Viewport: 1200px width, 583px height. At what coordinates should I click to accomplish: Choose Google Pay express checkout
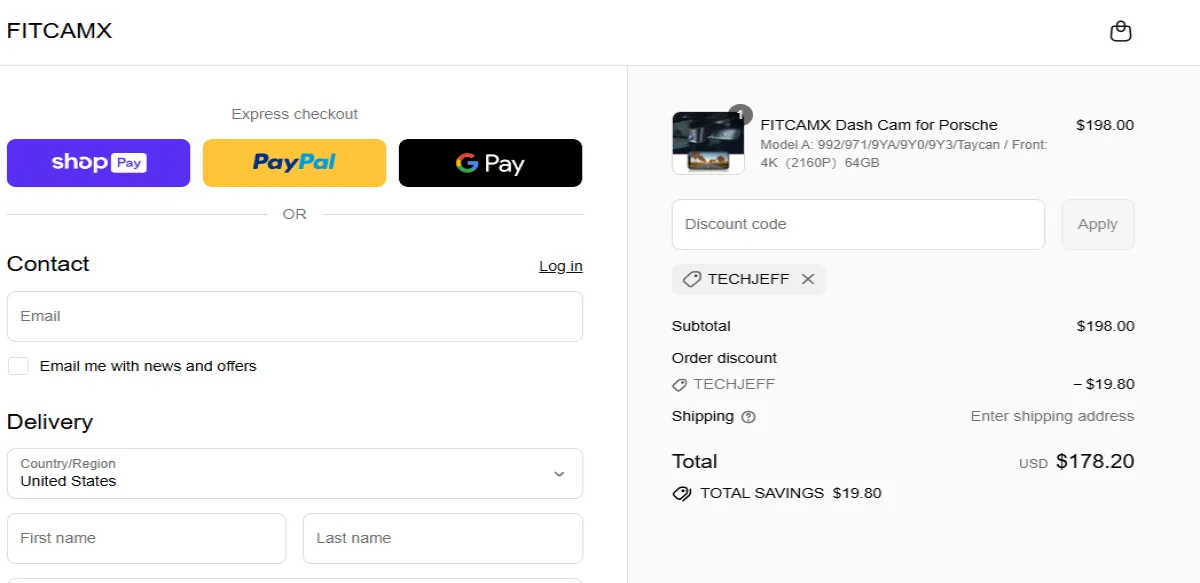[490, 163]
